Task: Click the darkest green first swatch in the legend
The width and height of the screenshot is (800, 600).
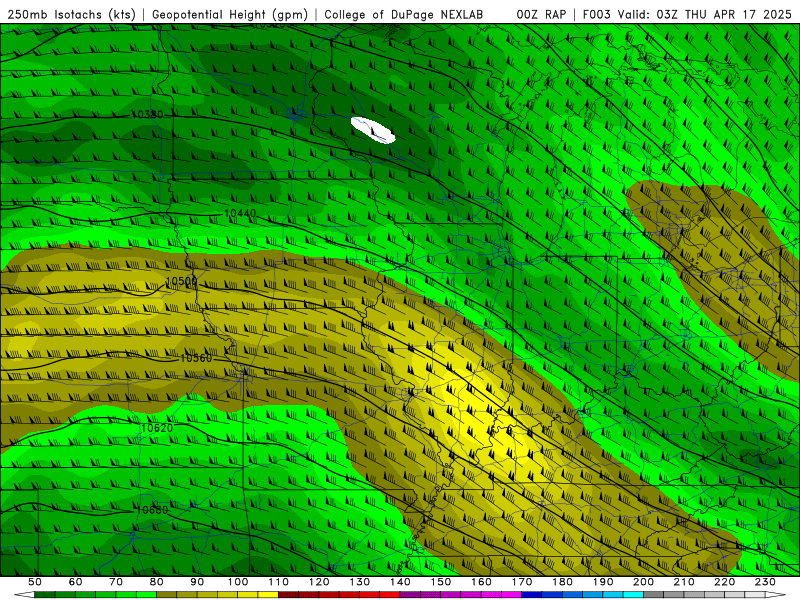Action: pos(45,595)
